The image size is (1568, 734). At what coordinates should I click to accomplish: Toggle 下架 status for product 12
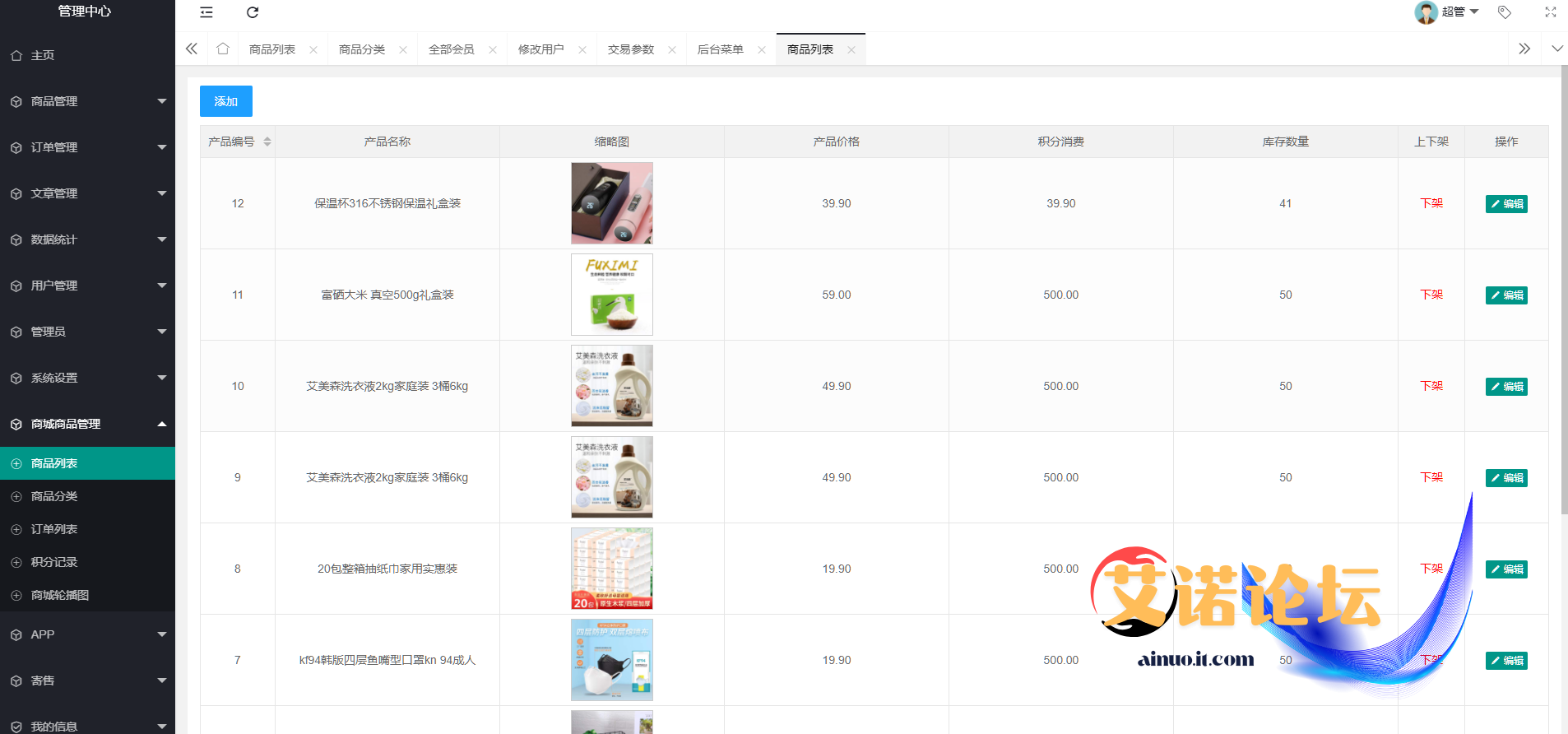[1431, 203]
